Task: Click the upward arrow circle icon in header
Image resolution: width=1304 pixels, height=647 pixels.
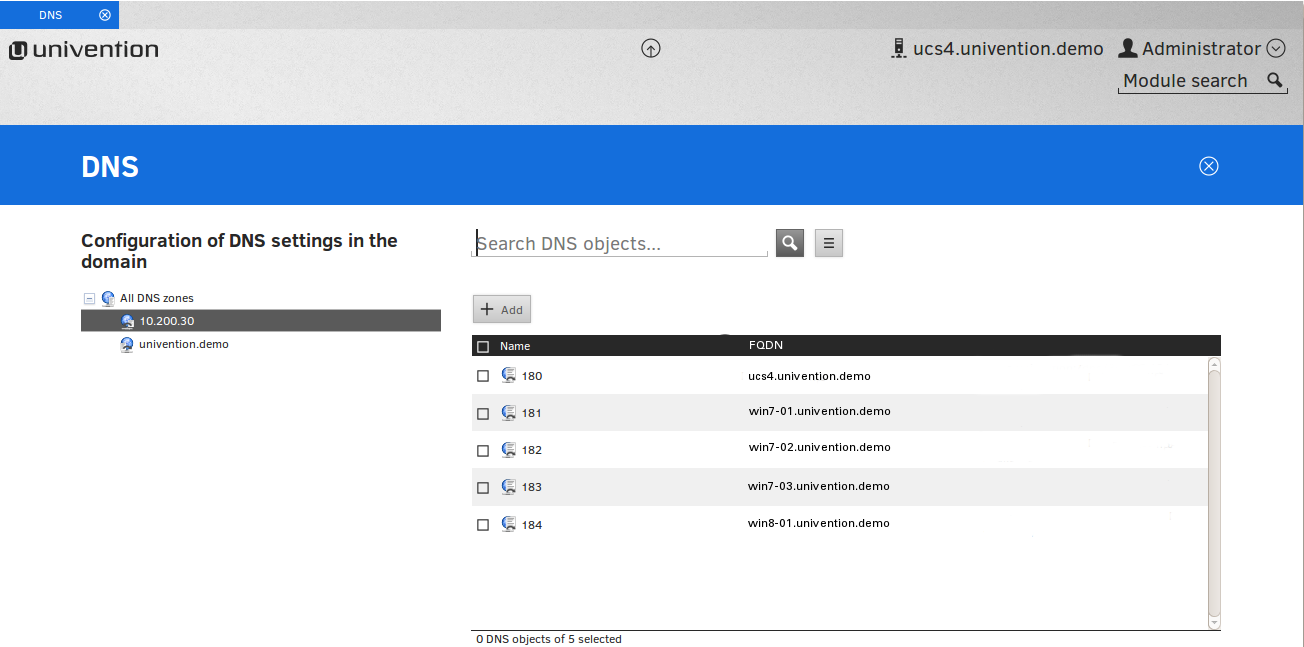Action: (651, 48)
